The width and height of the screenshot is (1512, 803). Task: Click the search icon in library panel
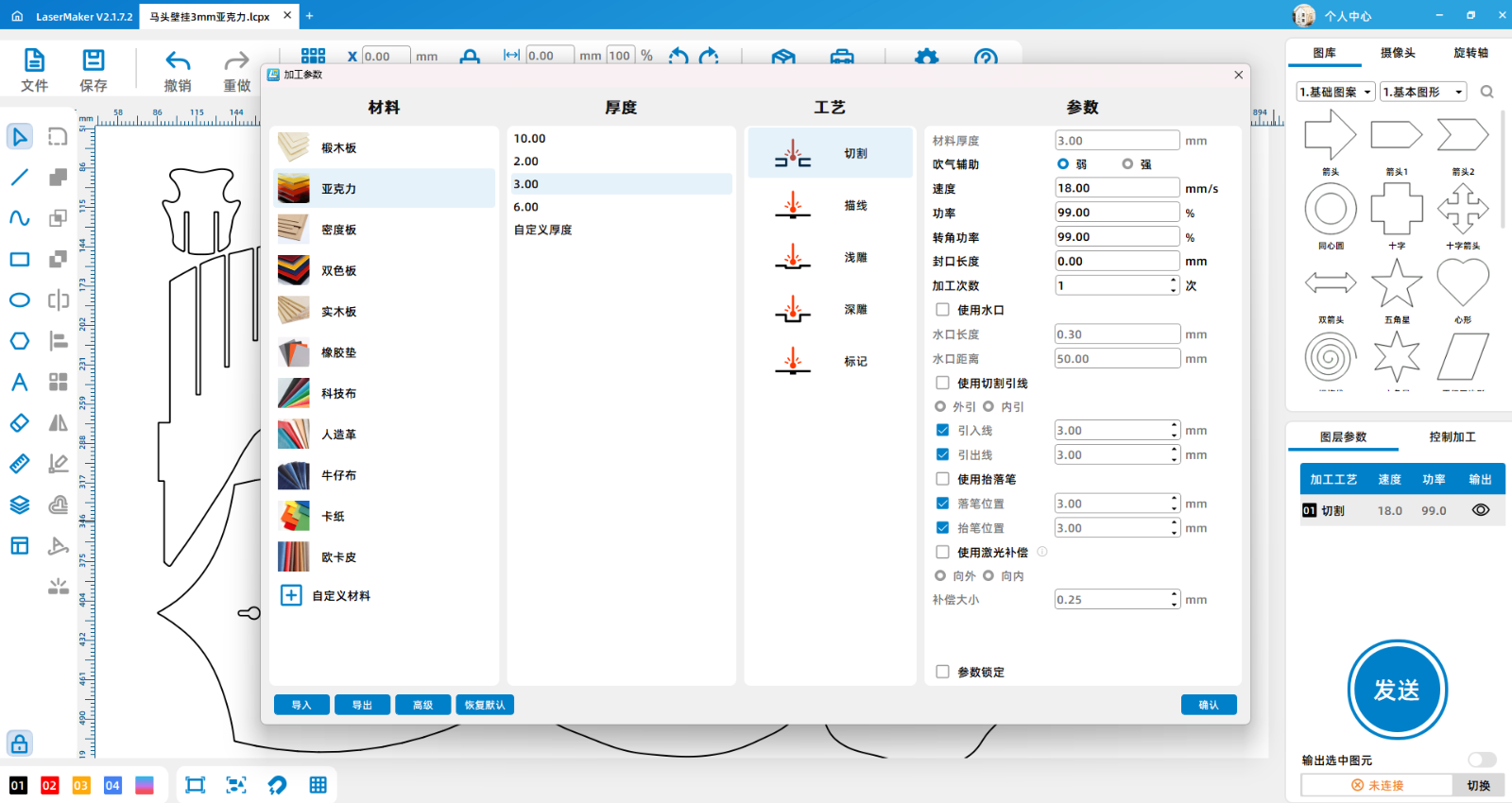(1487, 92)
